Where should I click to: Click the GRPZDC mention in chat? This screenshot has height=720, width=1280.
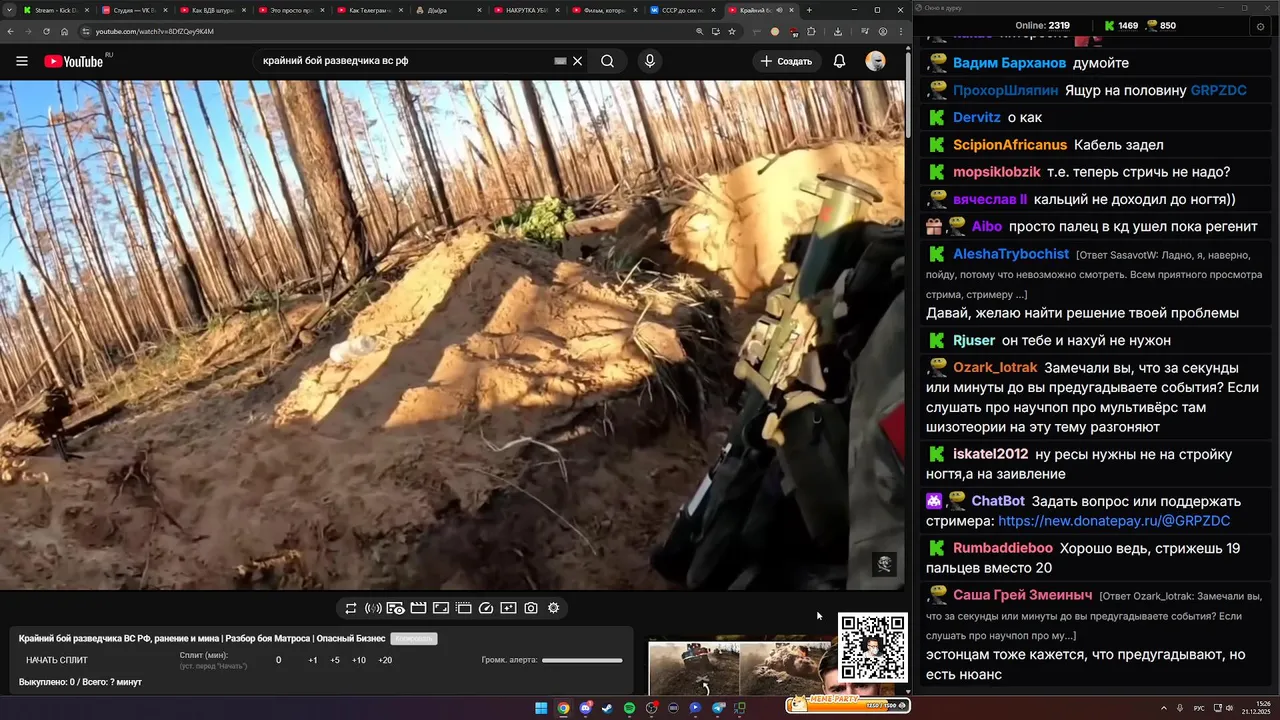(1218, 90)
